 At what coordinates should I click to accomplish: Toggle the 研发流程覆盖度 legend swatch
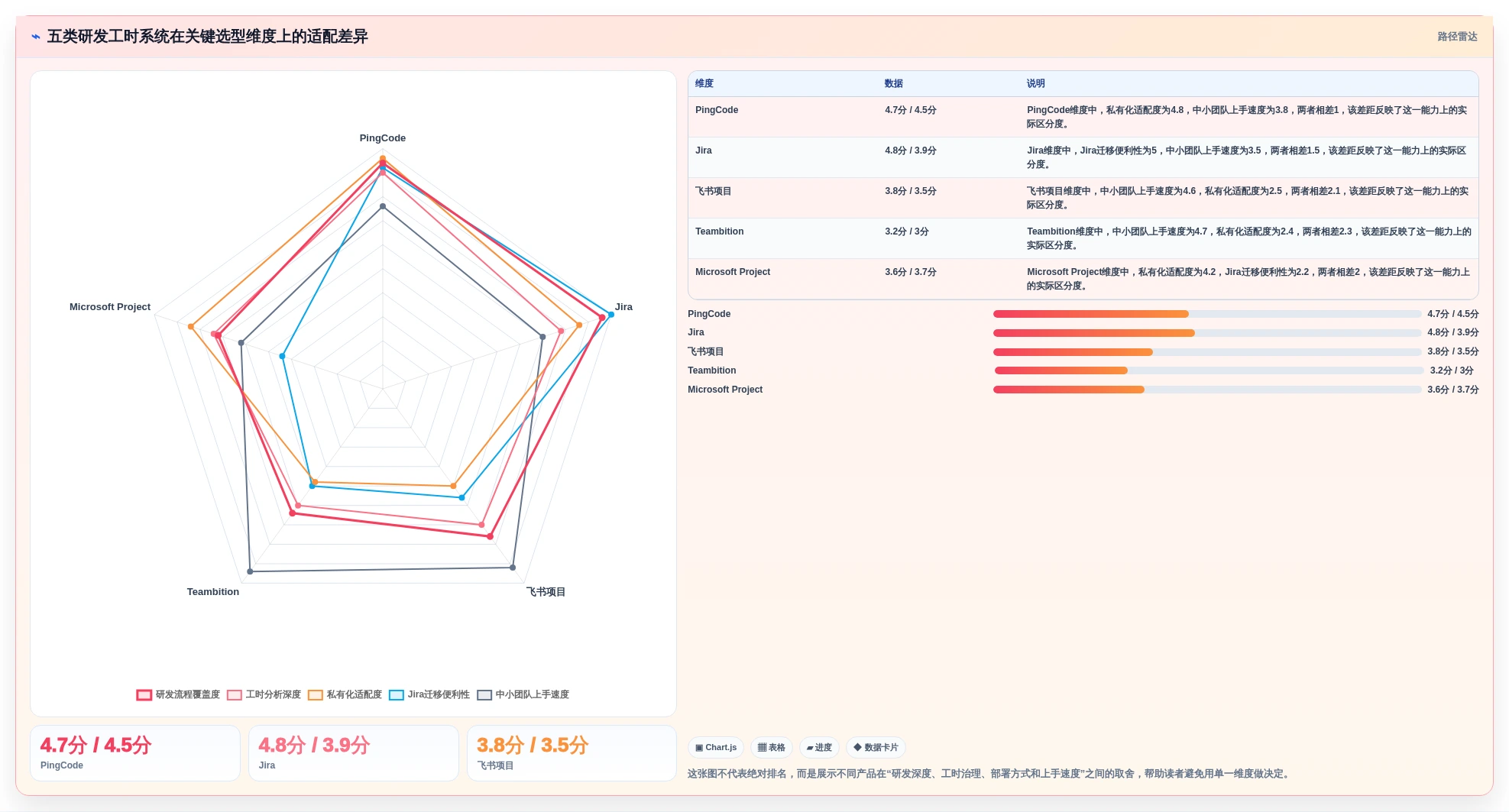click(x=144, y=695)
